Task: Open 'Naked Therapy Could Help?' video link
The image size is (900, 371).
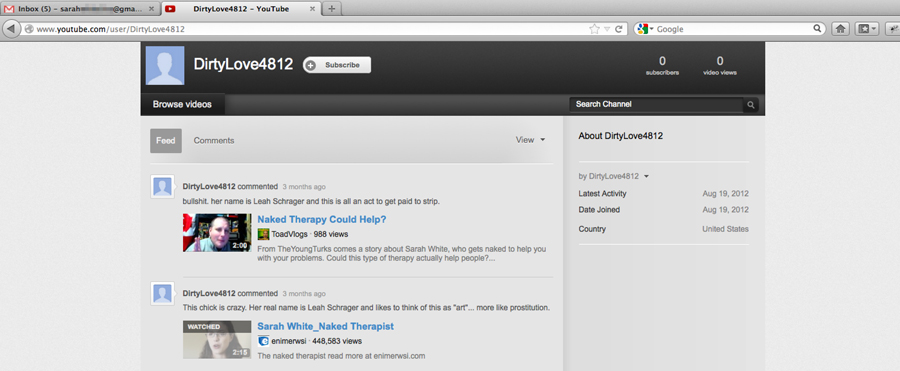Action: point(321,219)
